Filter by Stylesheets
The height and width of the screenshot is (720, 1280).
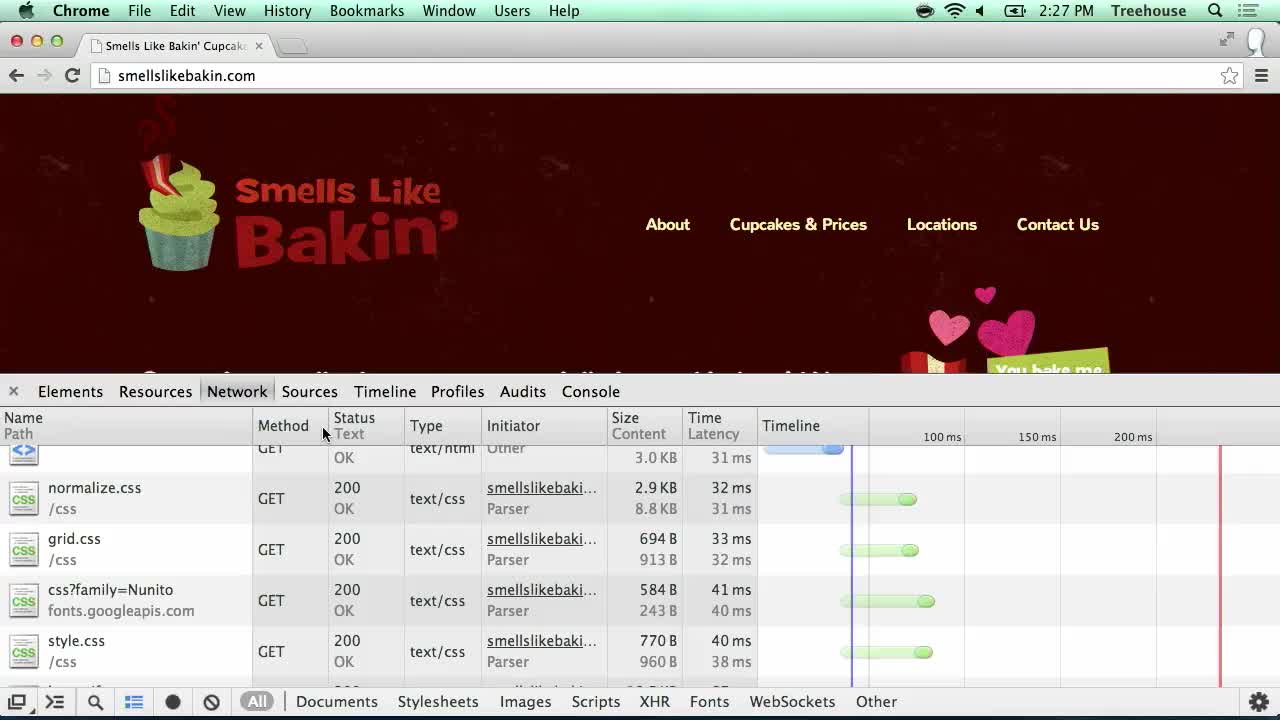[438, 702]
